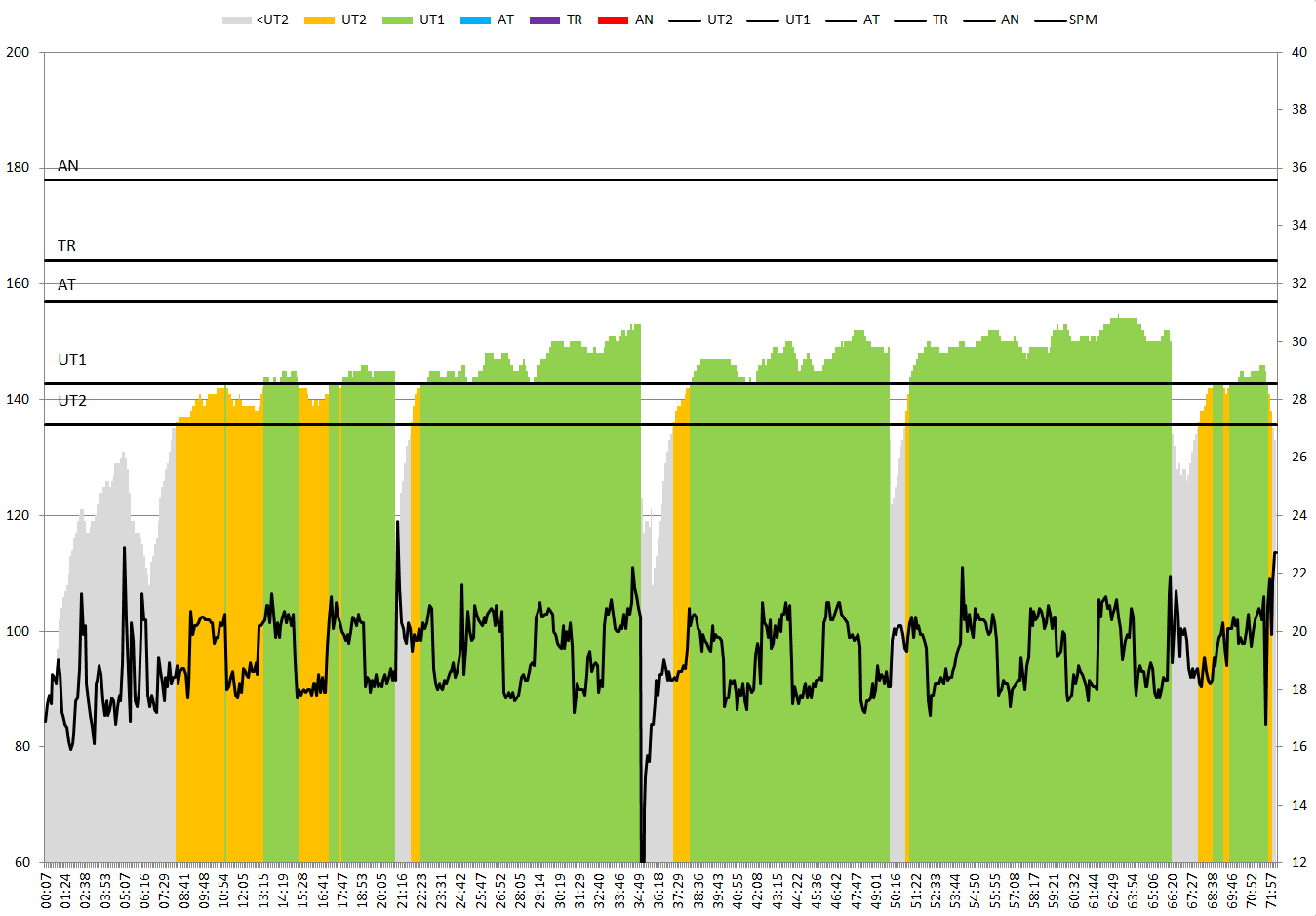Viewport: 1316px width, 916px height.
Task: Click the 00:07 time label on the x-axis
Action: pyautogui.click(x=47, y=892)
